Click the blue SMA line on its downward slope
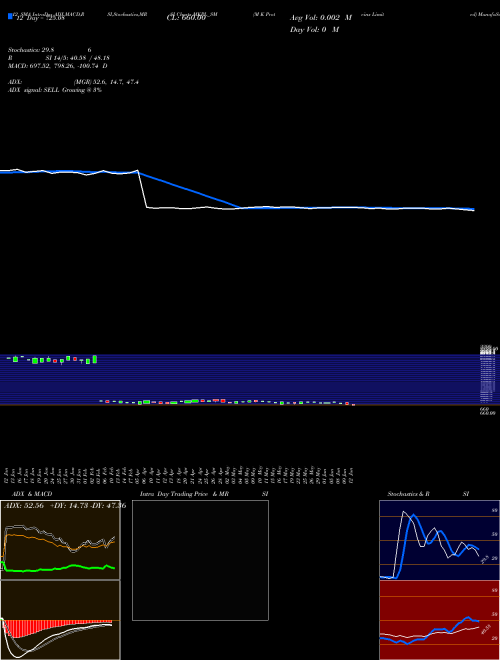The image size is (500, 660). point(189,190)
